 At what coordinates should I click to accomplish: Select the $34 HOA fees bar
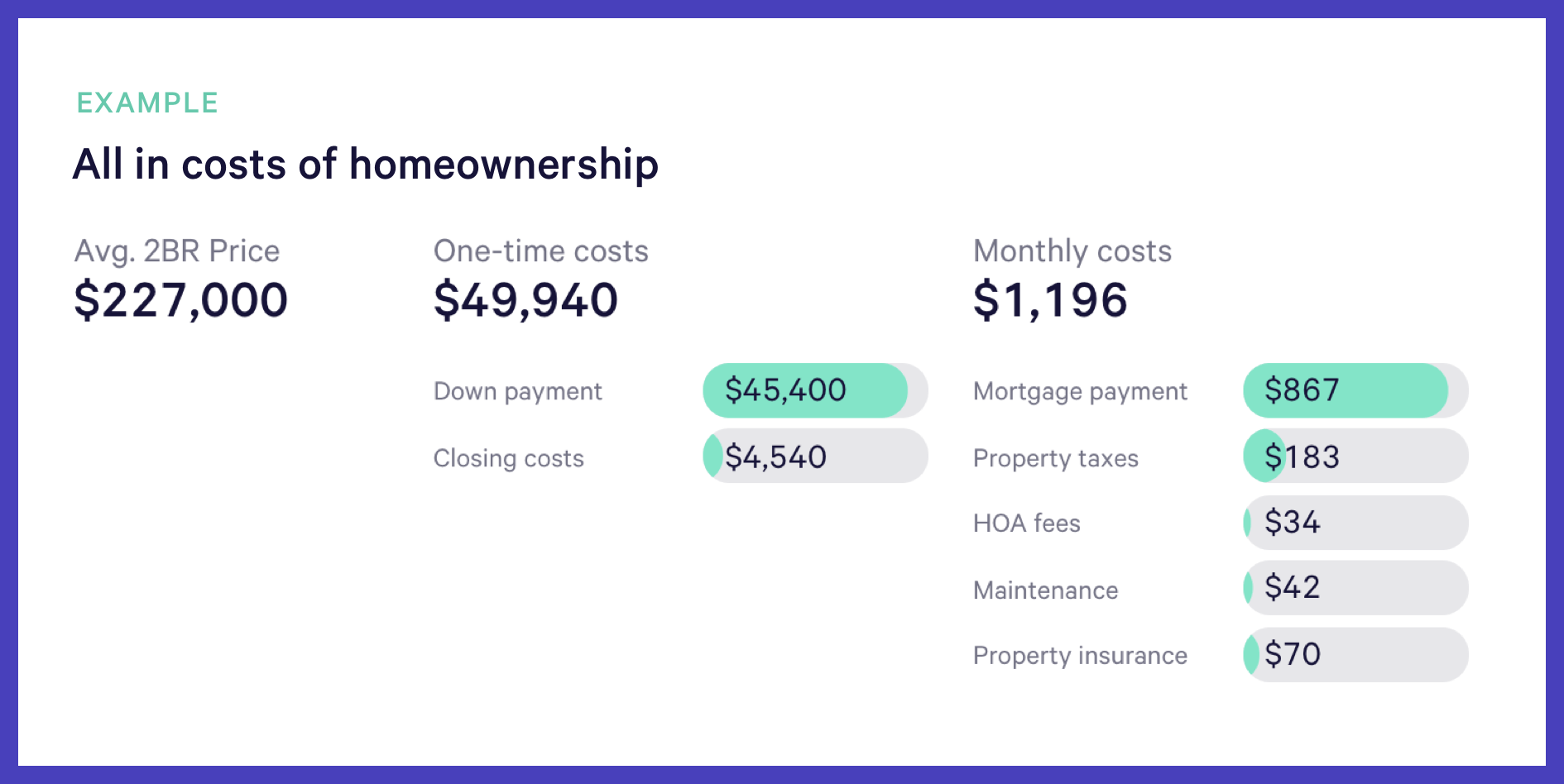tap(1355, 523)
